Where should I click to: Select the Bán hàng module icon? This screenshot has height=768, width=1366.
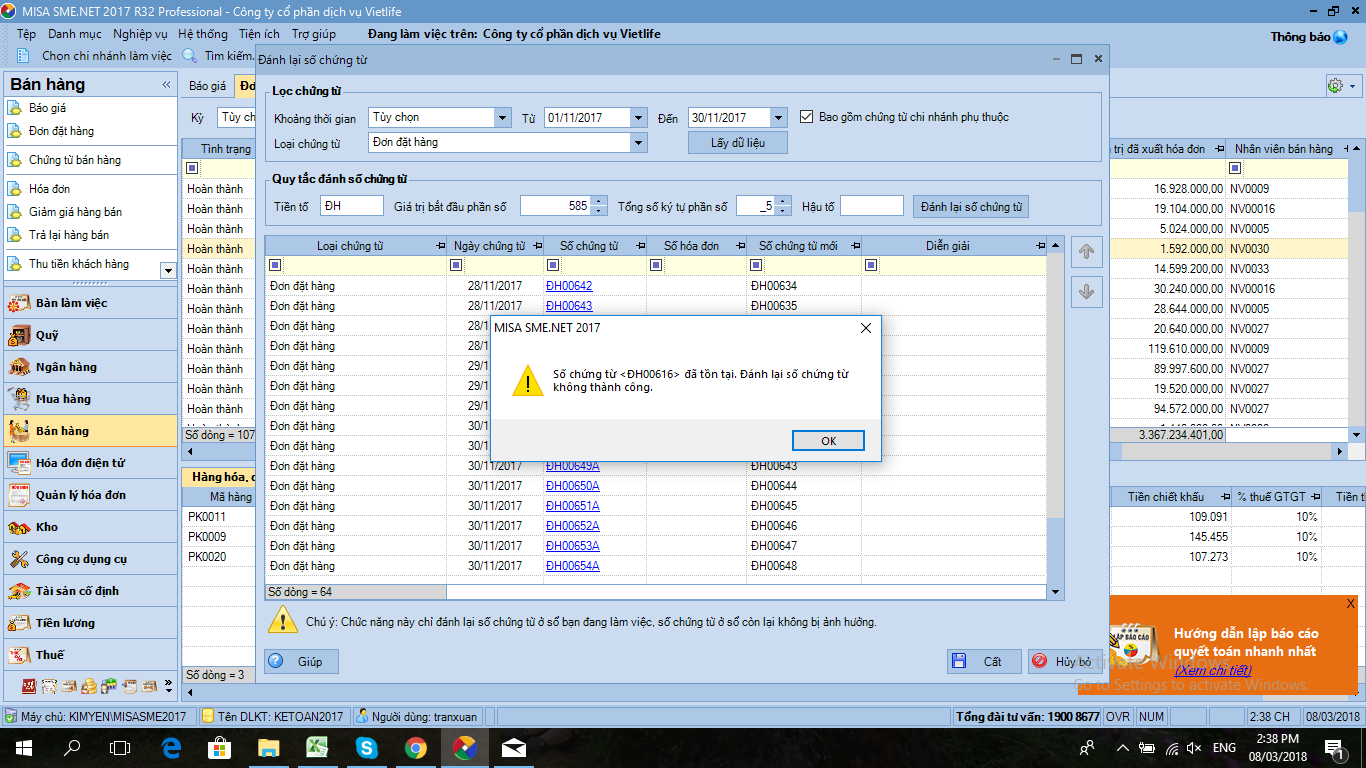[x=19, y=431]
